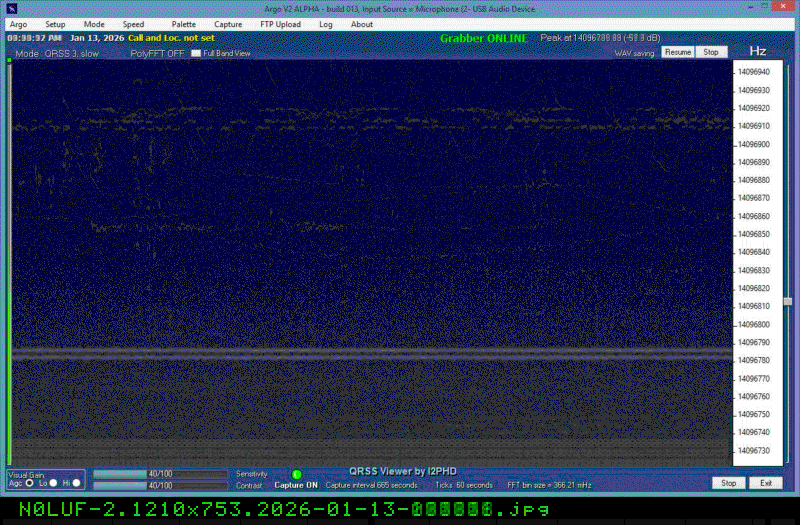Open the Speed menu
Viewport: 800px width, 525px height.
click(133, 24)
